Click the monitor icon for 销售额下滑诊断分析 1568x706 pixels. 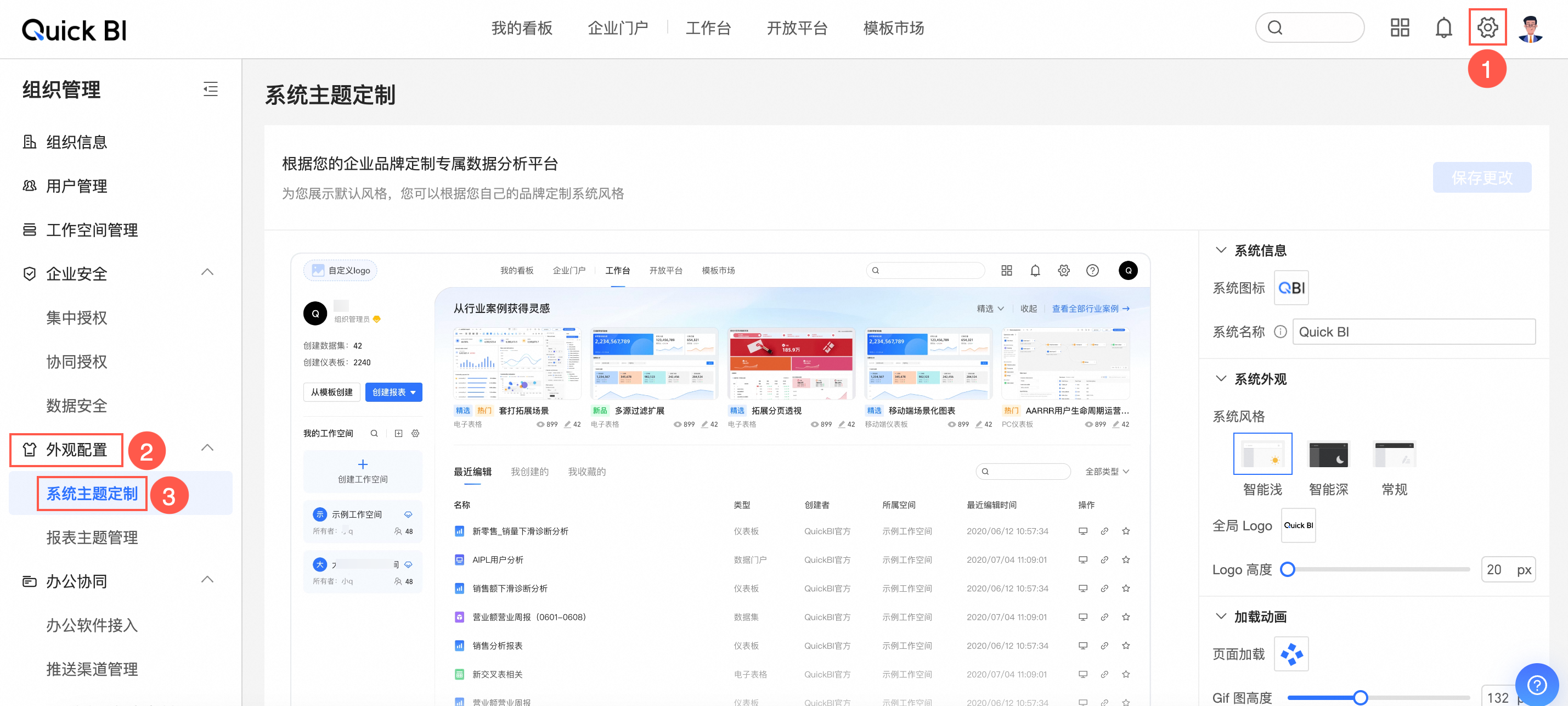coord(1082,588)
